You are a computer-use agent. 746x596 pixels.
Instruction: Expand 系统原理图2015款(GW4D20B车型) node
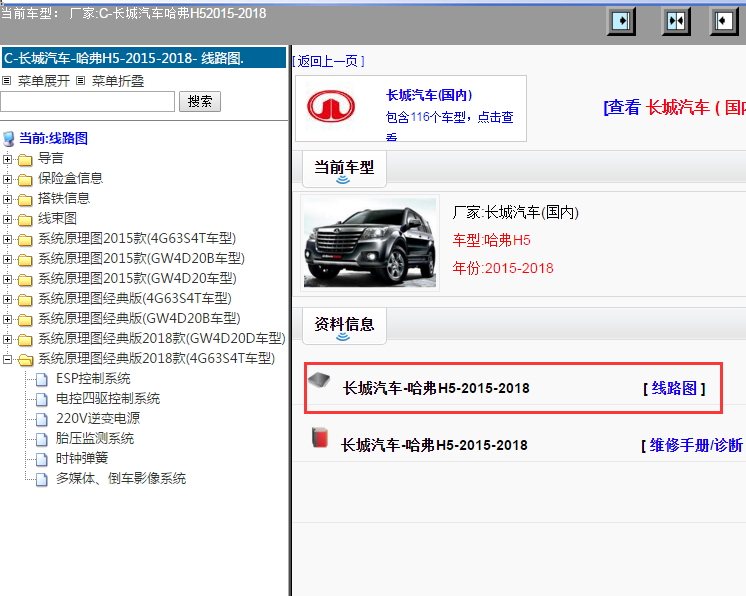pyautogui.click(x=7, y=259)
